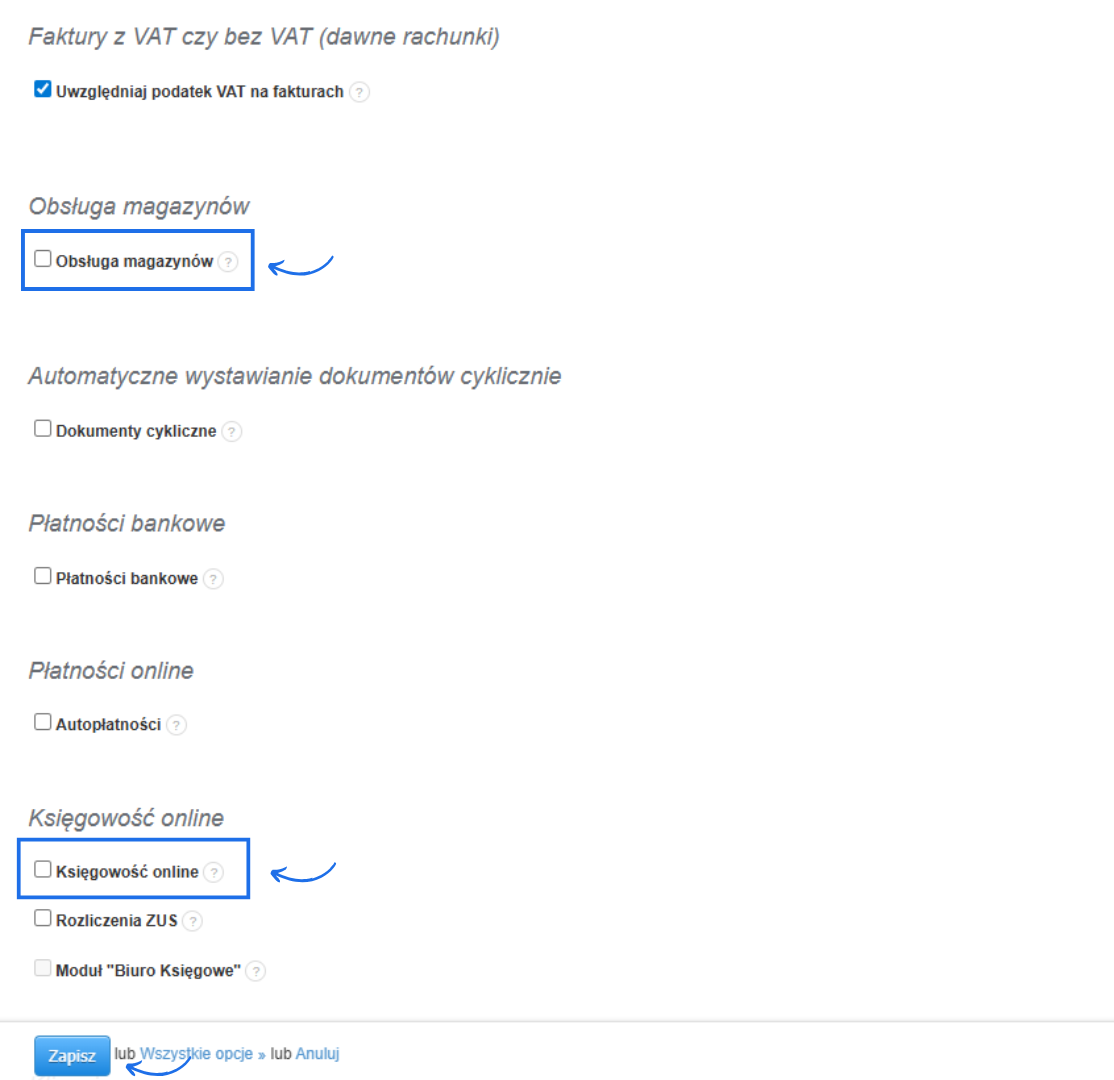Viewport: 1114px width, 1080px height.
Task: Open help for Rozliczenia ZUS setting
Action: point(191,920)
